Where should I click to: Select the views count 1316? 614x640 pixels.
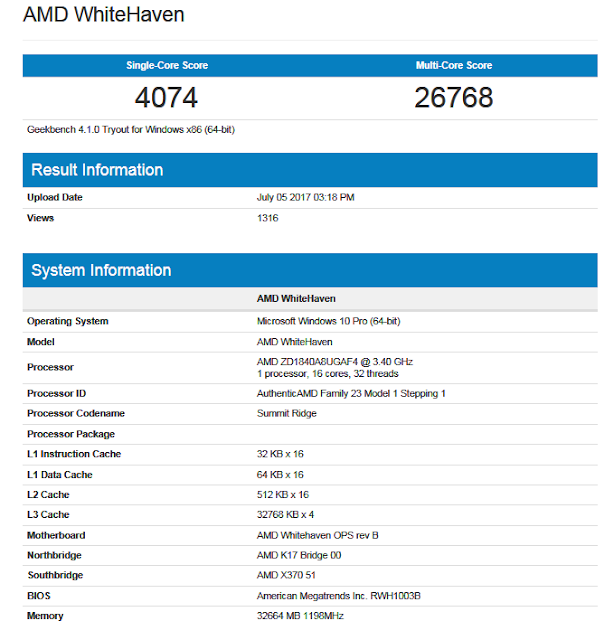tap(267, 218)
